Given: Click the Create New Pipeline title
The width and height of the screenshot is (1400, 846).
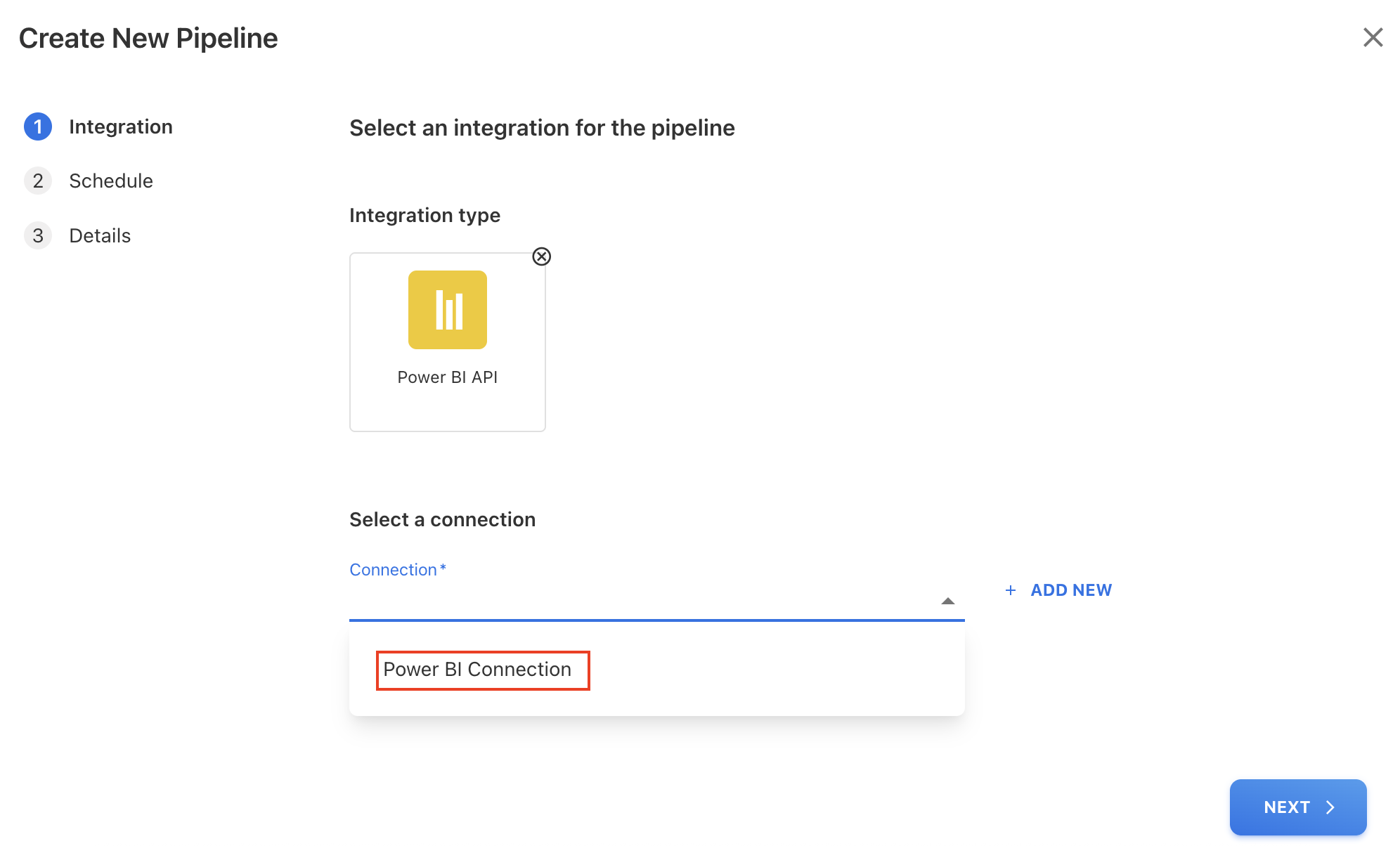Looking at the screenshot, I should (x=148, y=38).
